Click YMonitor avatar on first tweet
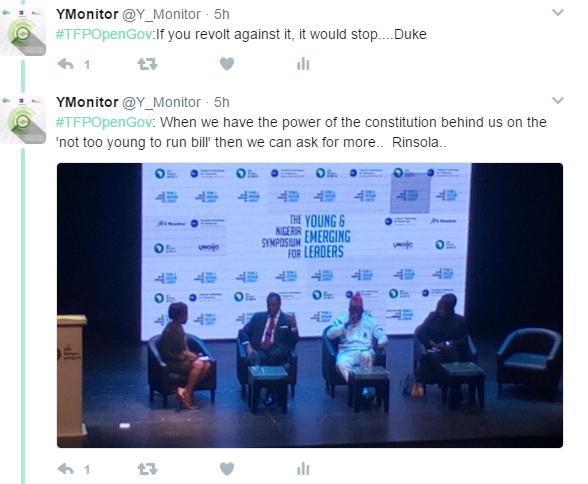588x484 pixels. tap(23, 32)
